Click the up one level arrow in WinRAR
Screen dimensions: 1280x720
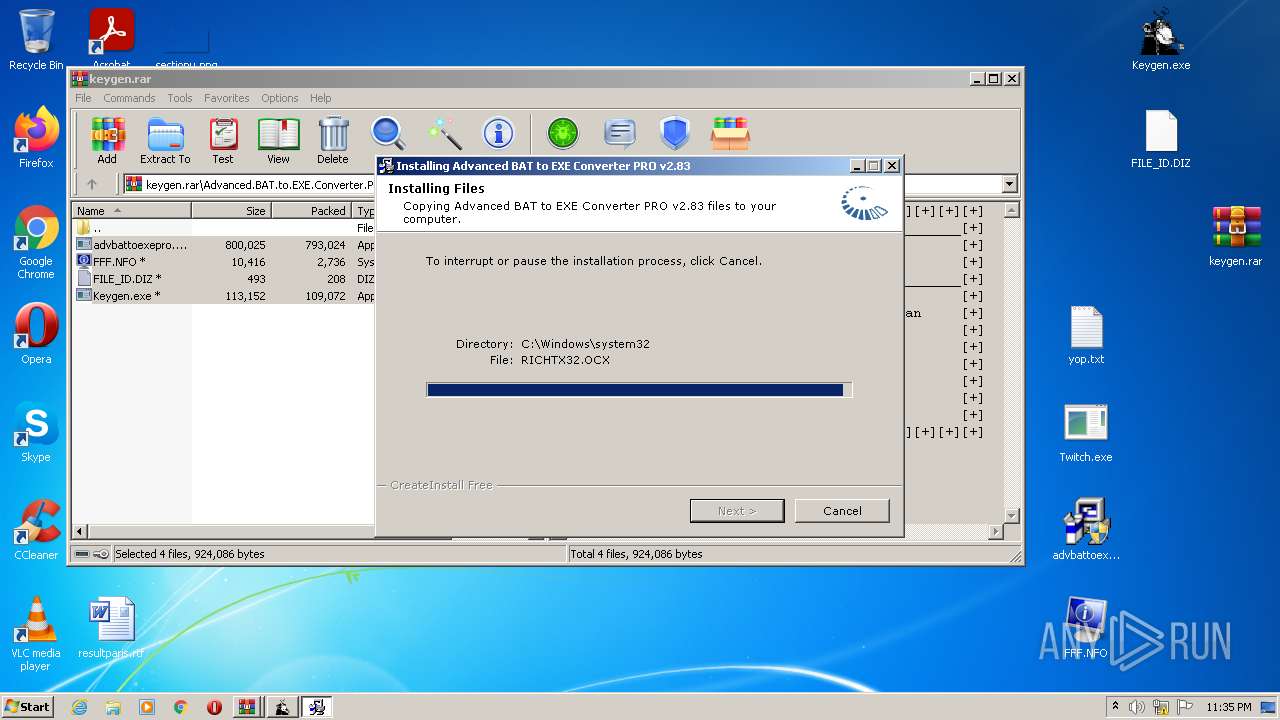(x=92, y=184)
